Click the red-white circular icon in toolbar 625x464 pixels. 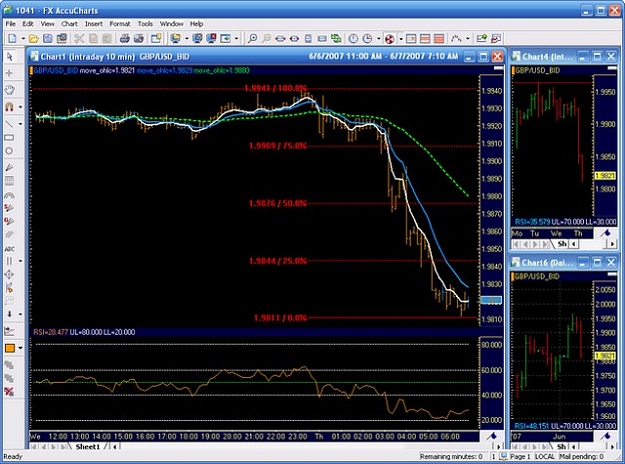coord(390,39)
